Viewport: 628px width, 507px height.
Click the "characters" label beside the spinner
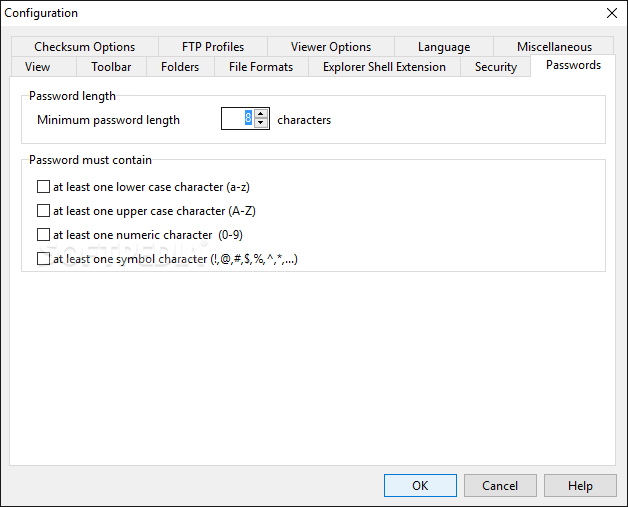304,120
